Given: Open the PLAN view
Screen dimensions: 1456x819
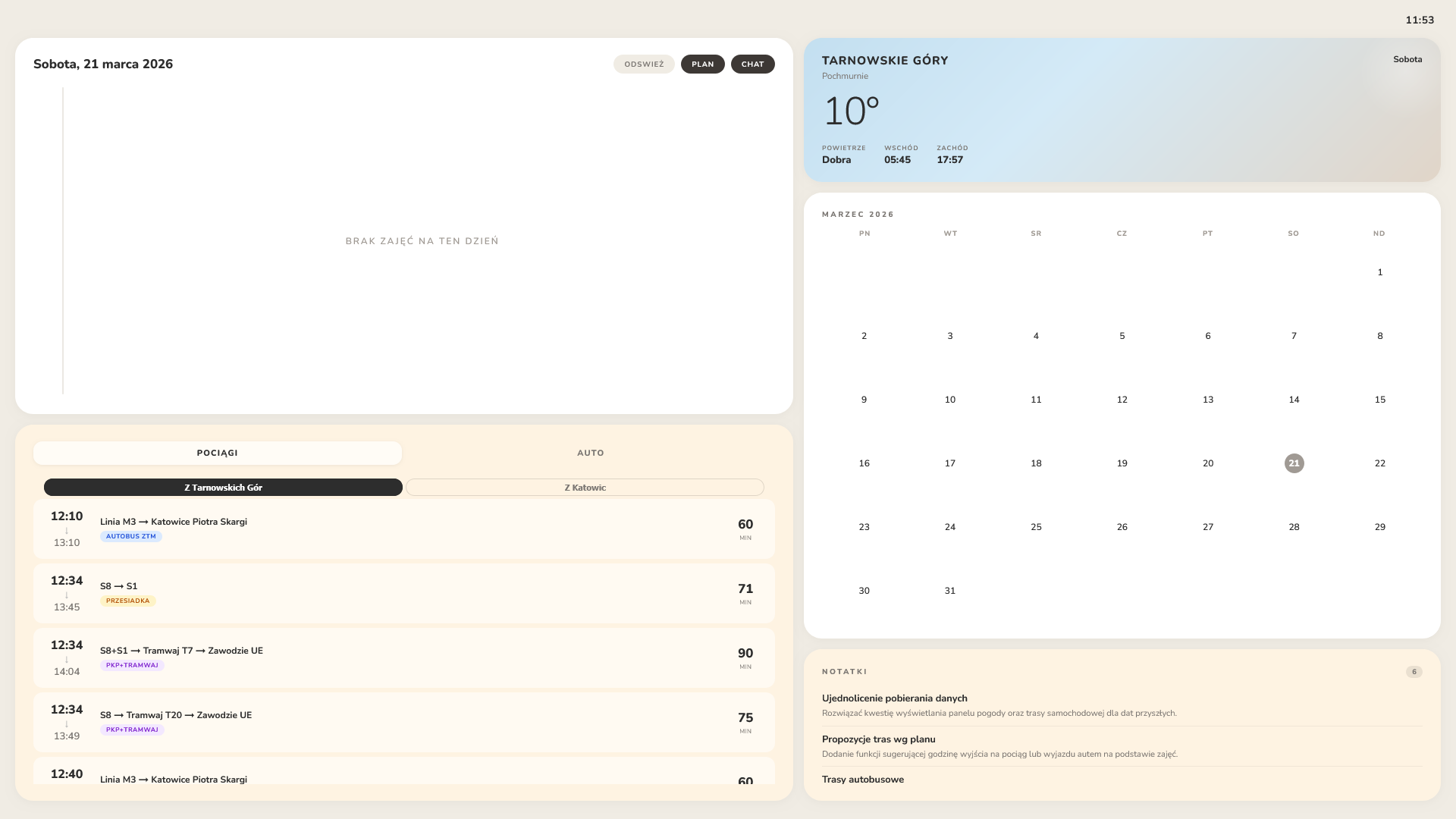Looking at the screenshot, I should 702,64.
